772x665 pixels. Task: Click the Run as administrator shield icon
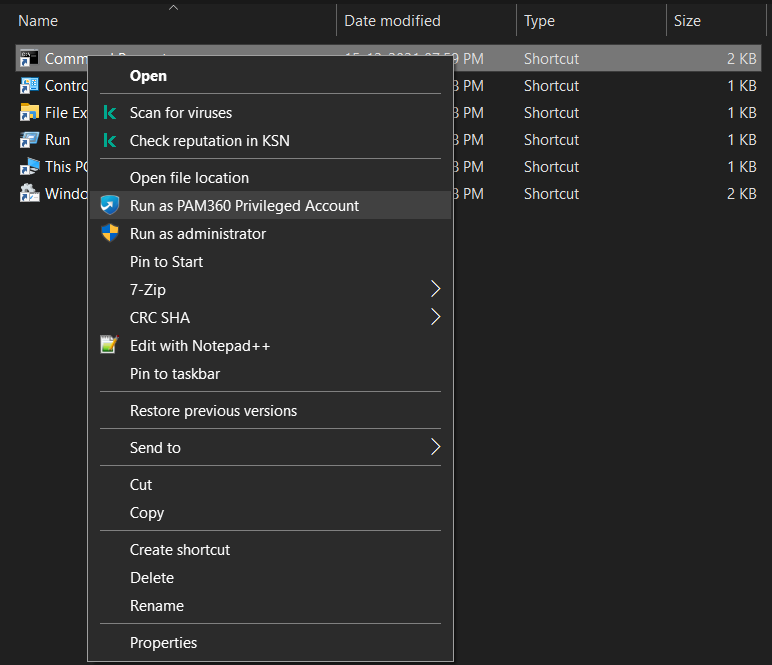click(x=110, y=234)
